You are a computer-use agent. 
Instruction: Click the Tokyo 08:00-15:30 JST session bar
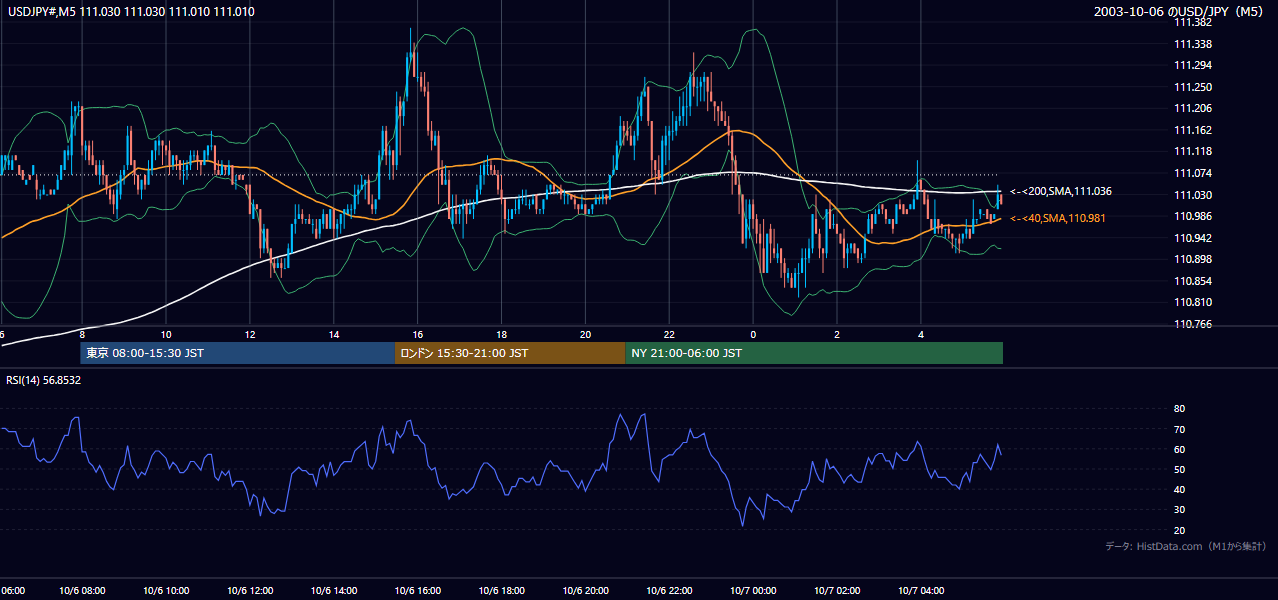(x=238, y=353)
